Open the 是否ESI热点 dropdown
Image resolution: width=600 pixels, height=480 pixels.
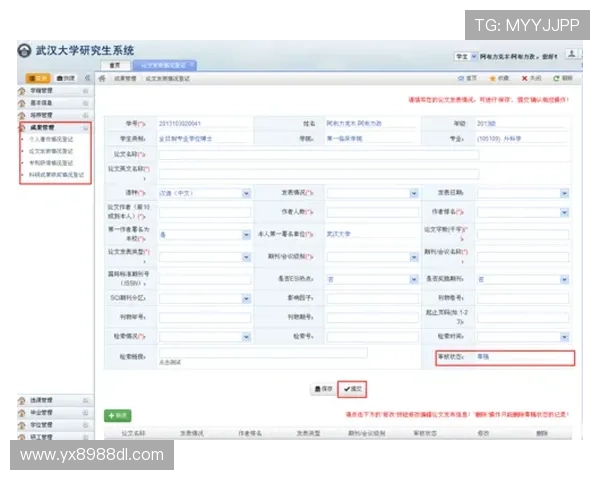(x=414, y=280)
